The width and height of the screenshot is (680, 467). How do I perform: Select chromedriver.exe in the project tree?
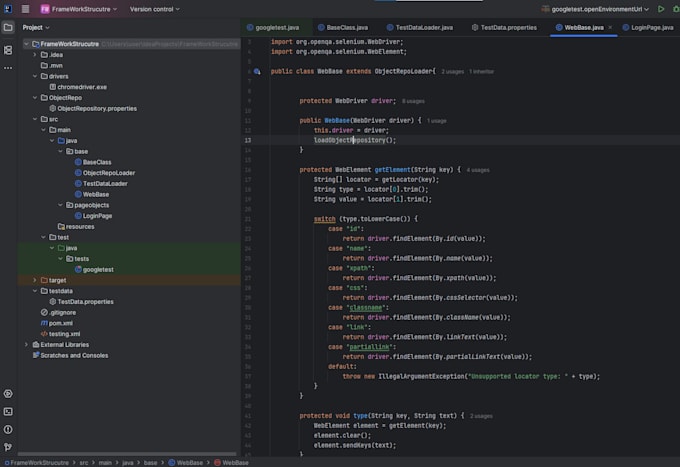(x=82, y=87)
